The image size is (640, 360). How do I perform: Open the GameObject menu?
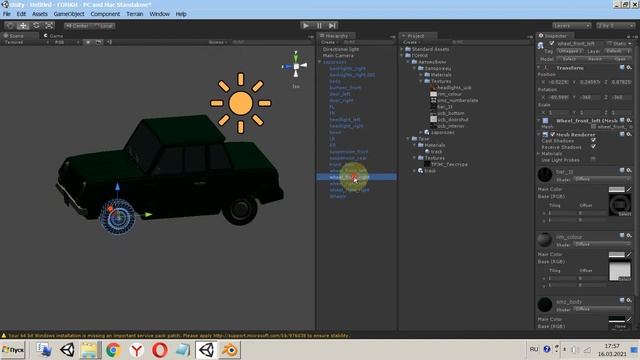(x=69, y=14)
